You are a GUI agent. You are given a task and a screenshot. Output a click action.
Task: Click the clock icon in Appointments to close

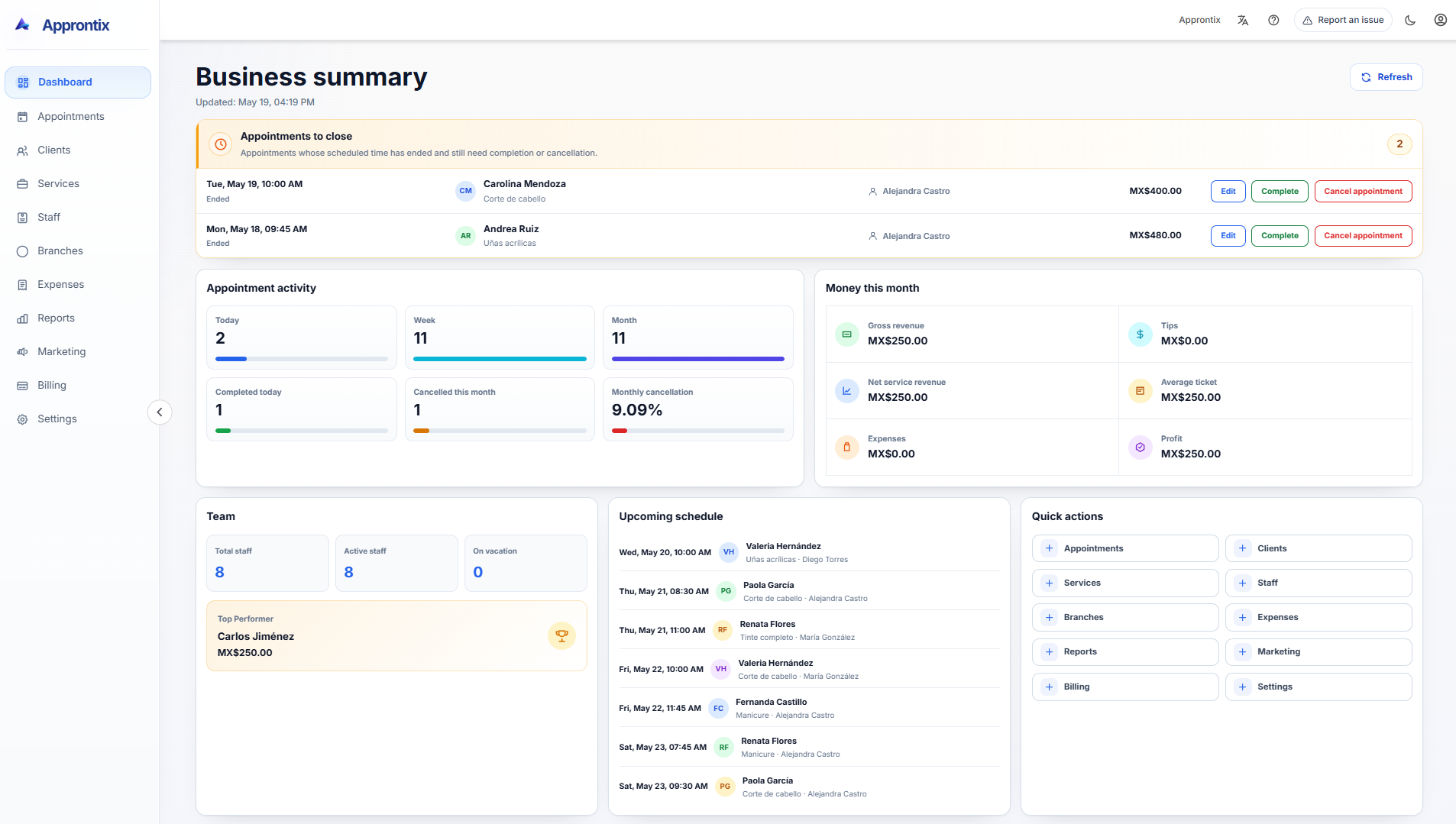pos(221,144)
